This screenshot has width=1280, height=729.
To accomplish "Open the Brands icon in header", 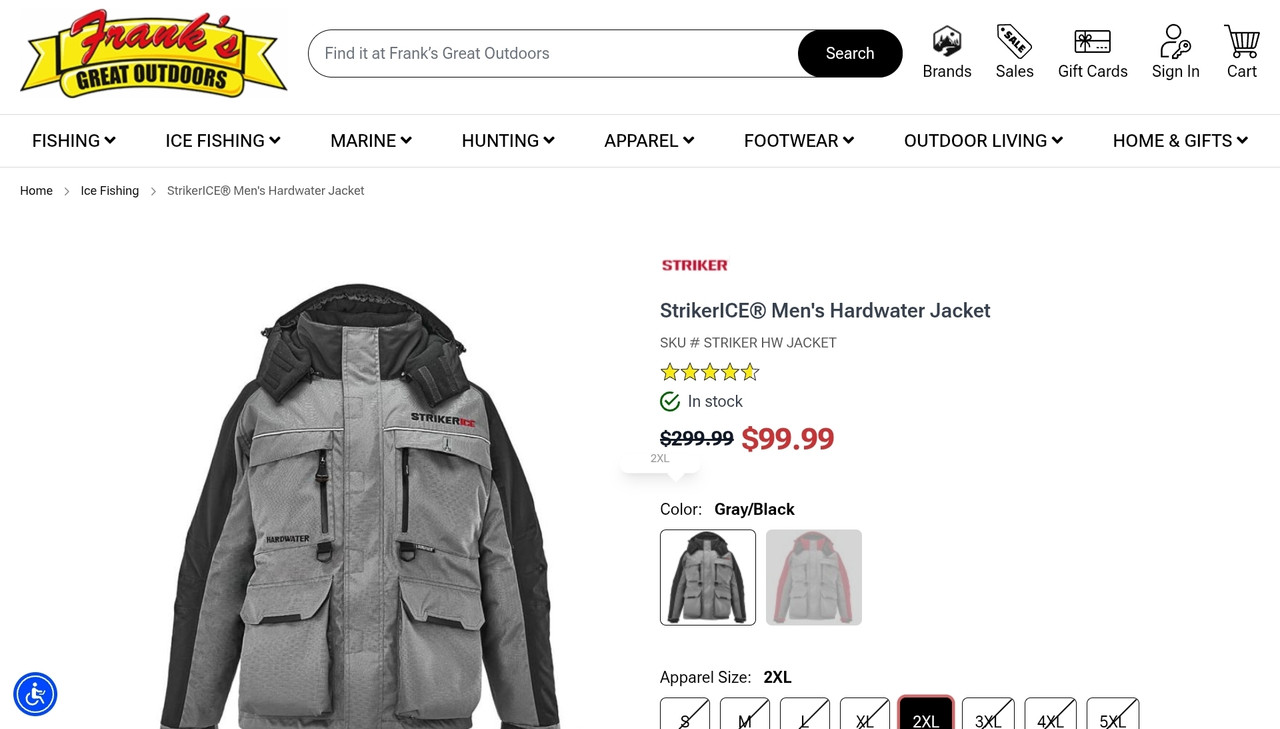I will (x=947, y=42).
